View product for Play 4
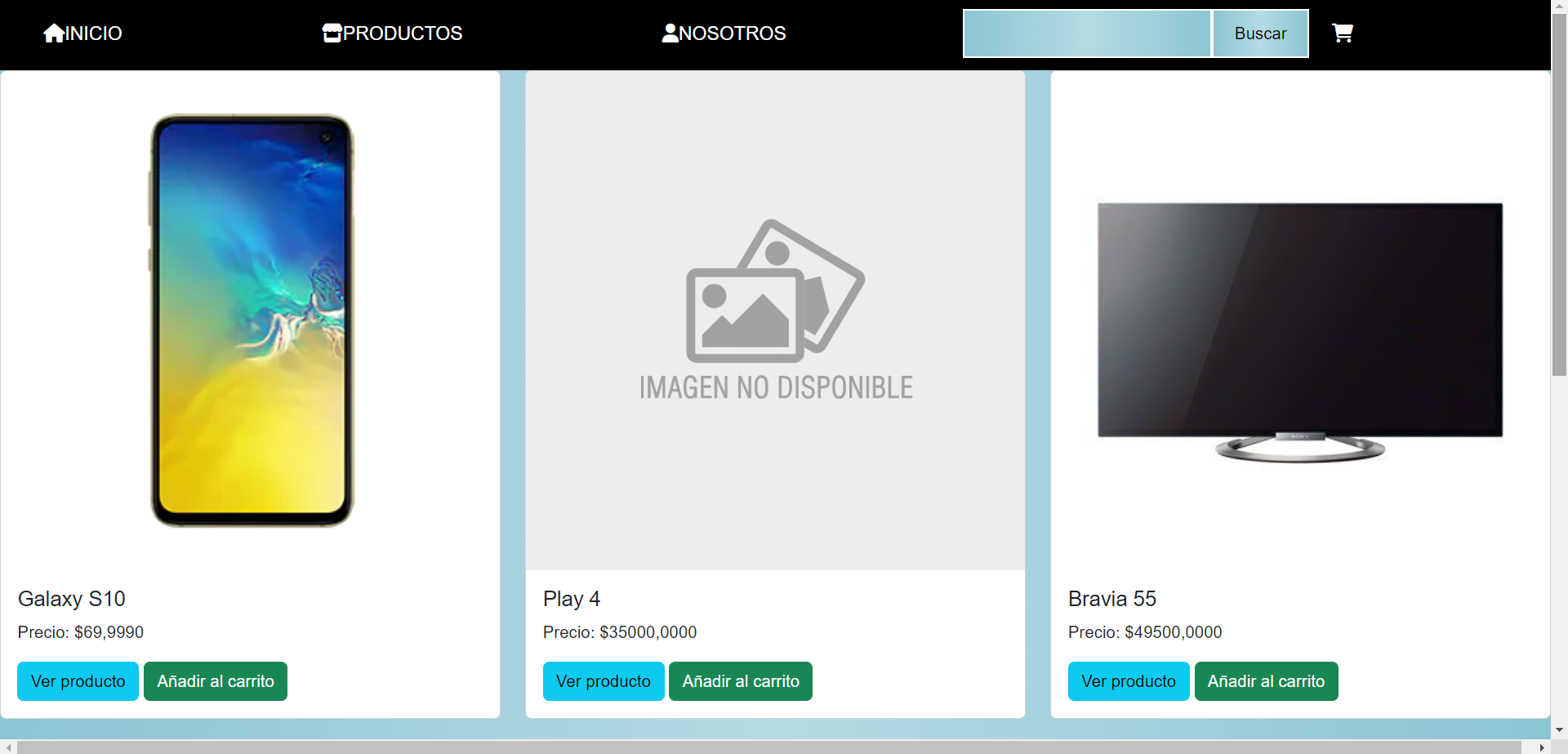The image size is (1568, 754). pos(604,681)
